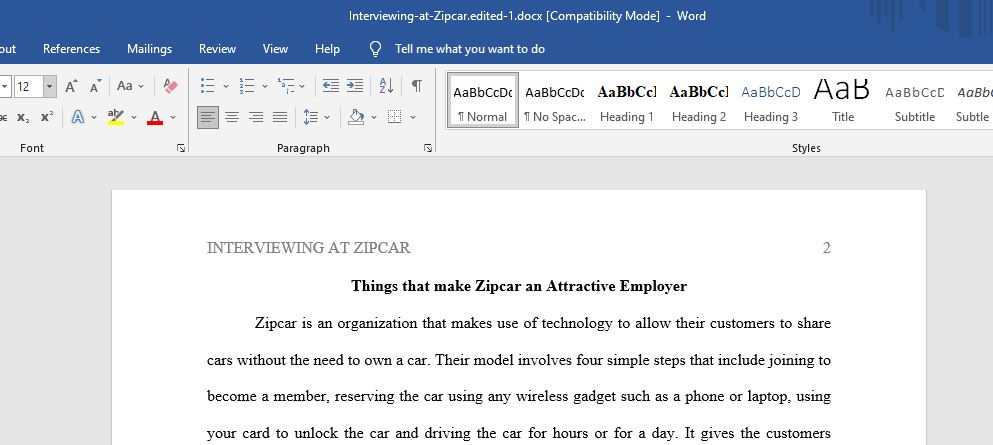Expand line spacing dropdown arrow
The height and width of the screenshot is (445, 993).
point(327,117)
